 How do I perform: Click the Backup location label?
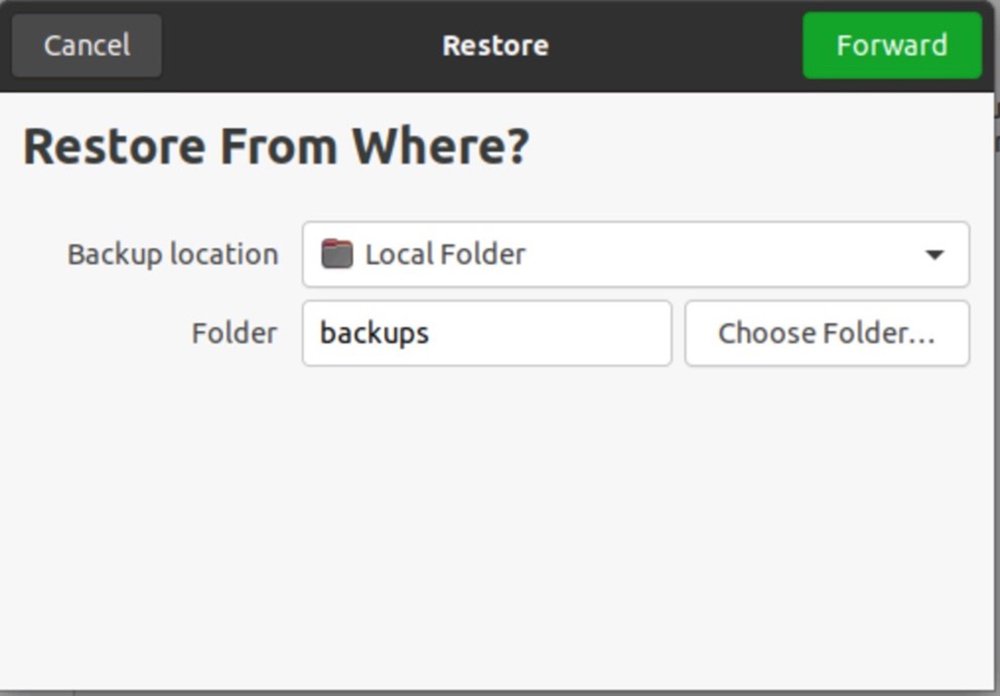point(172,254)
